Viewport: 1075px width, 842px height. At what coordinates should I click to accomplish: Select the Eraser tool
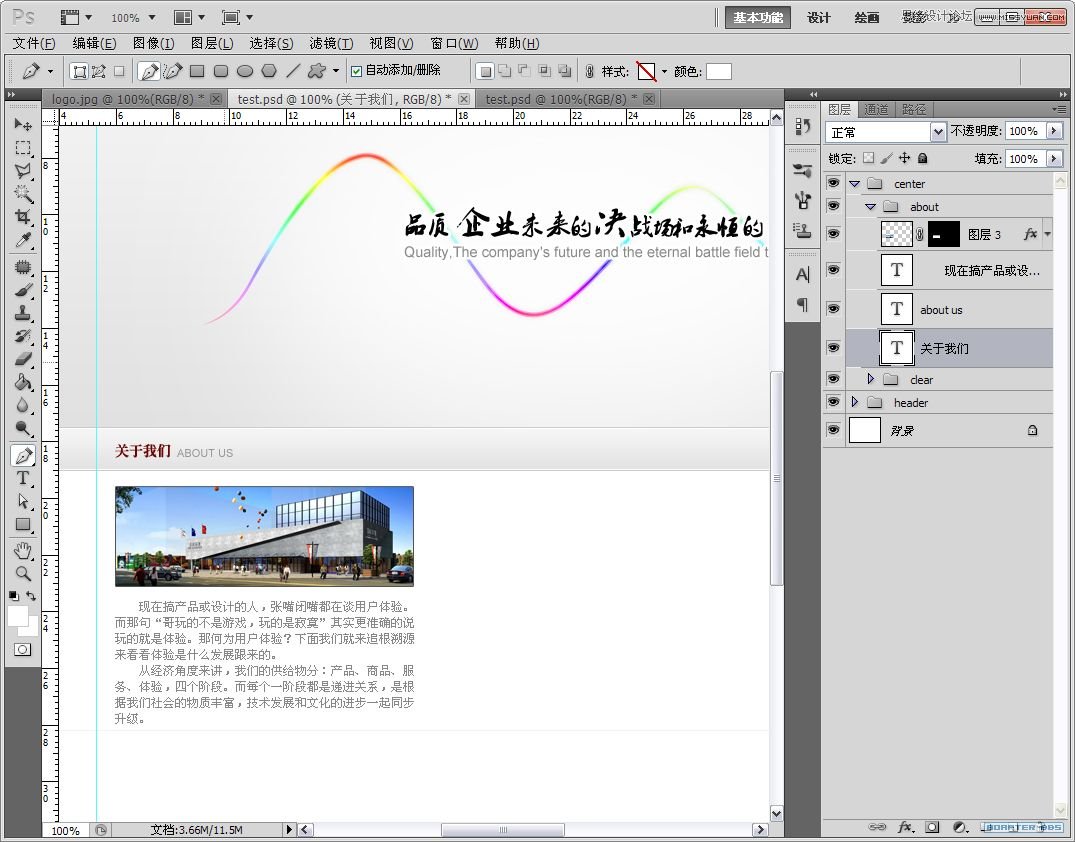pos(23,359)
